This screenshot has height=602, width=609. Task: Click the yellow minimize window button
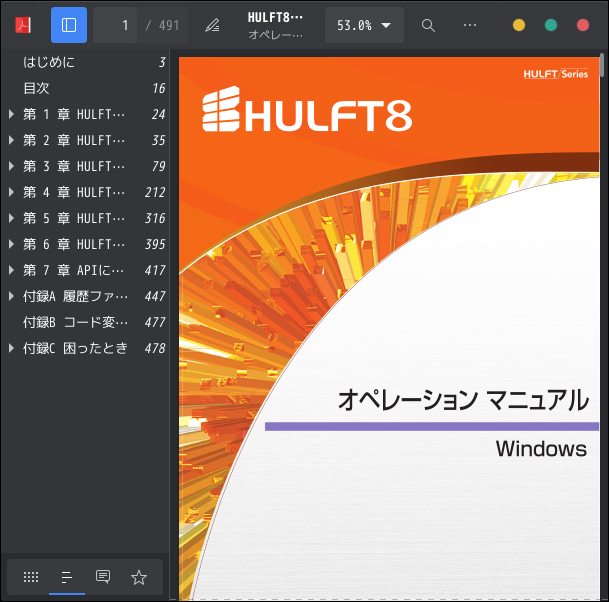(x=519, y=25)
